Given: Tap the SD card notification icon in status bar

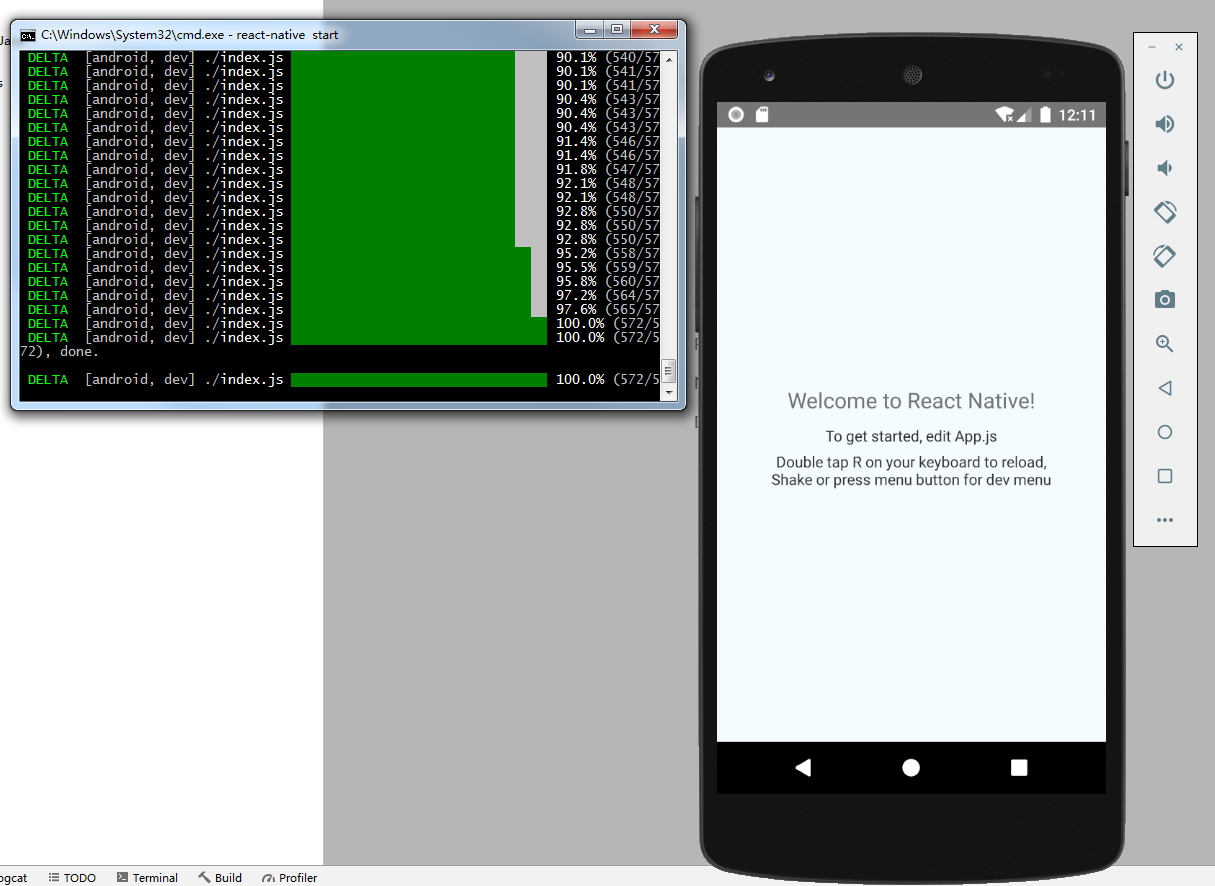Looking at the screenshot, I should tap(762, 115).
